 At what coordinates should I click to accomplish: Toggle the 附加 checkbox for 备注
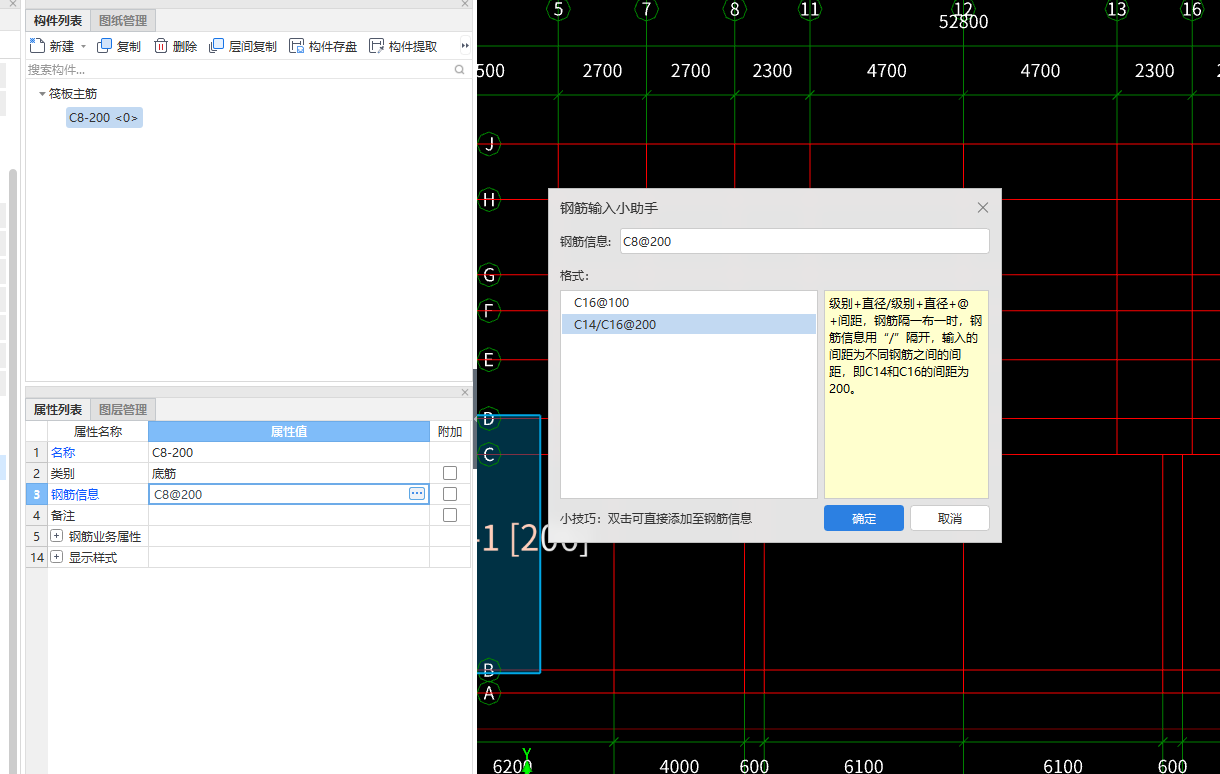tap(450, 515)
